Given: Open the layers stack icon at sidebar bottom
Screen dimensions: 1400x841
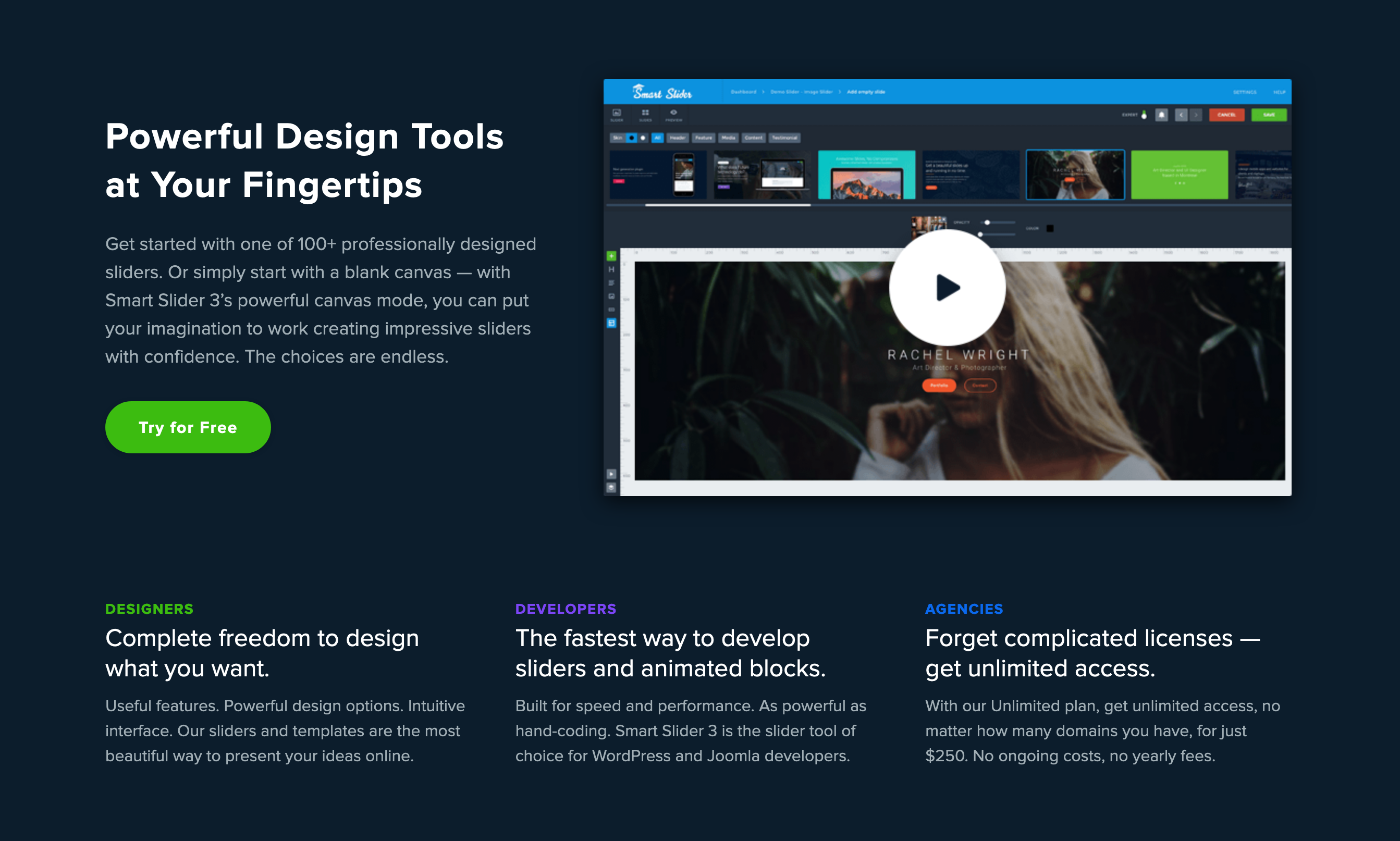Looking at the screenshot, I should [x=611, y=487].
